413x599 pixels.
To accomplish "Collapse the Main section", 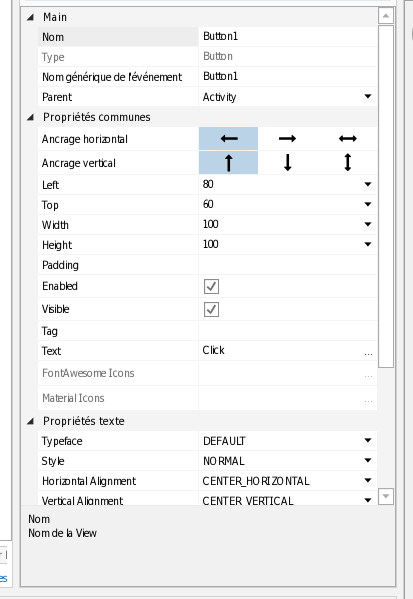I will (x=31, y=17).
